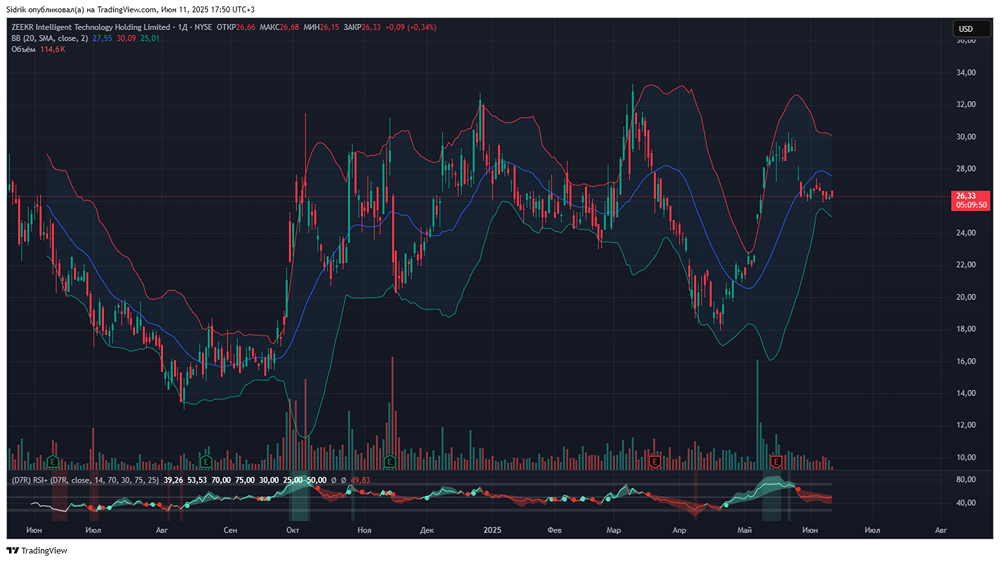Screen dimensions: 1000x562
Task: Click the 2025 year label on the time axis
Action: (492, 530)
